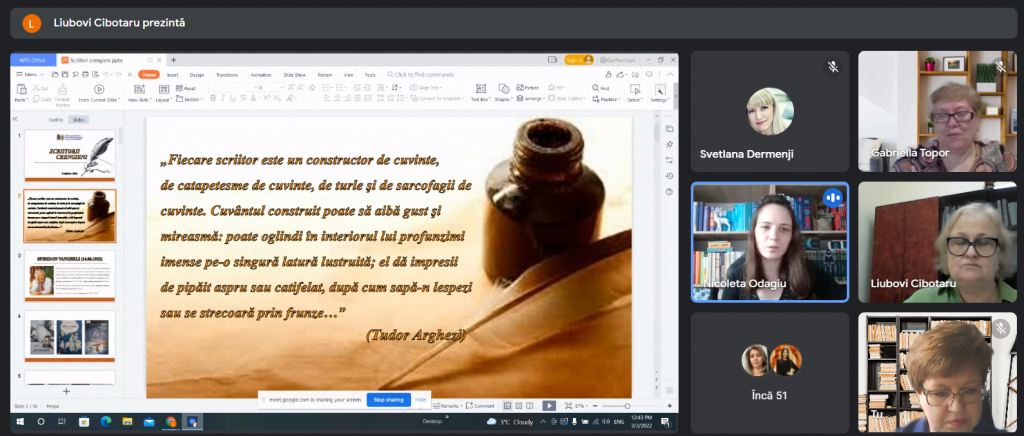Expand the Align Text dropdown
This screenshot has height=436, width=1024.
(x=426, y=87)
